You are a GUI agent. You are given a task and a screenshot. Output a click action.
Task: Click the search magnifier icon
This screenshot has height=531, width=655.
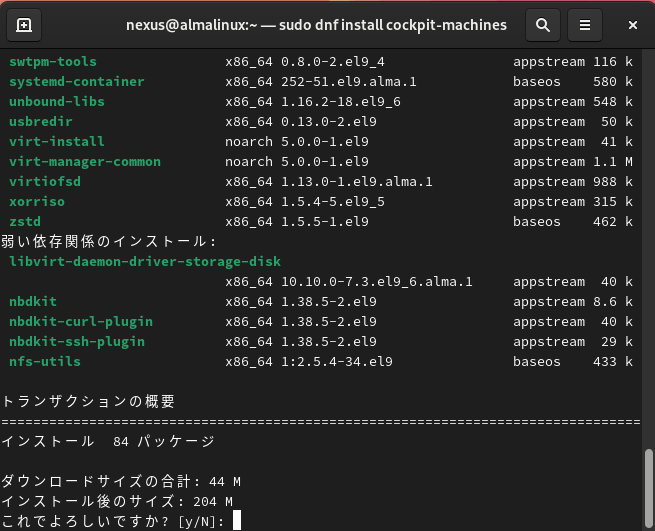click(x=542, y=24)
